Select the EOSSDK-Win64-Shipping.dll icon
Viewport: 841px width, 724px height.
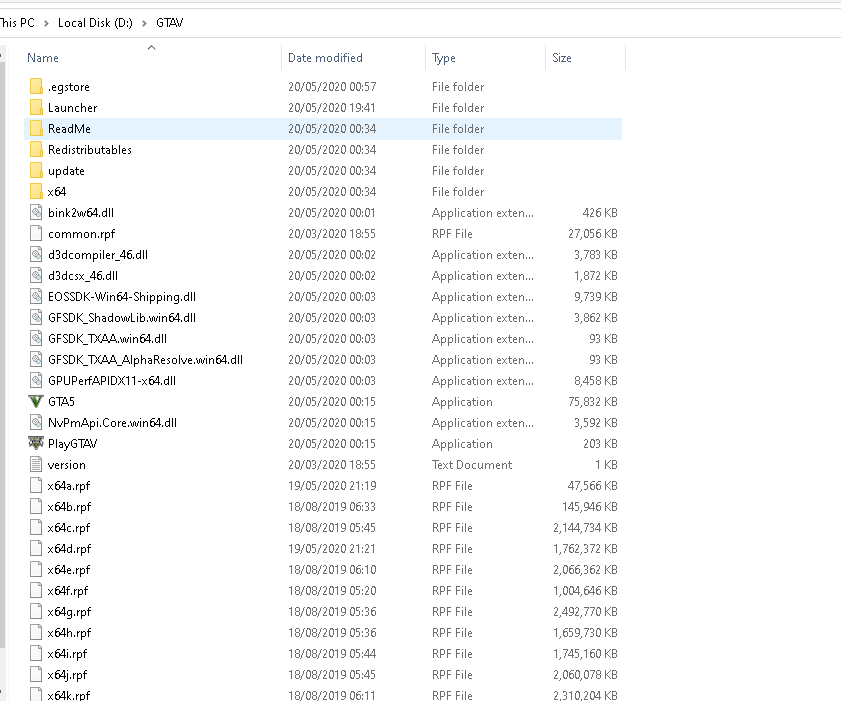[36, 297]
